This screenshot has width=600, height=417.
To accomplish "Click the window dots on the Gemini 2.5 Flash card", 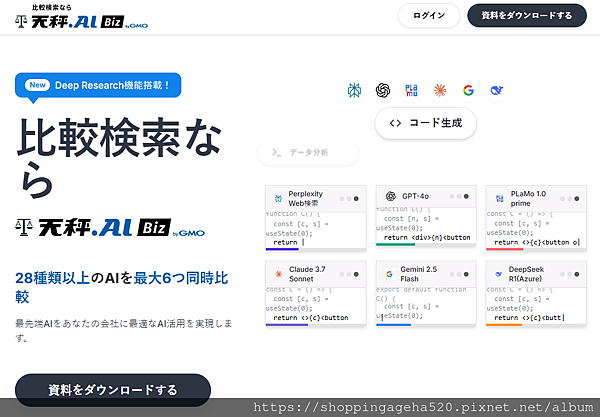I will pyautogui.click(x=459, y=274).
